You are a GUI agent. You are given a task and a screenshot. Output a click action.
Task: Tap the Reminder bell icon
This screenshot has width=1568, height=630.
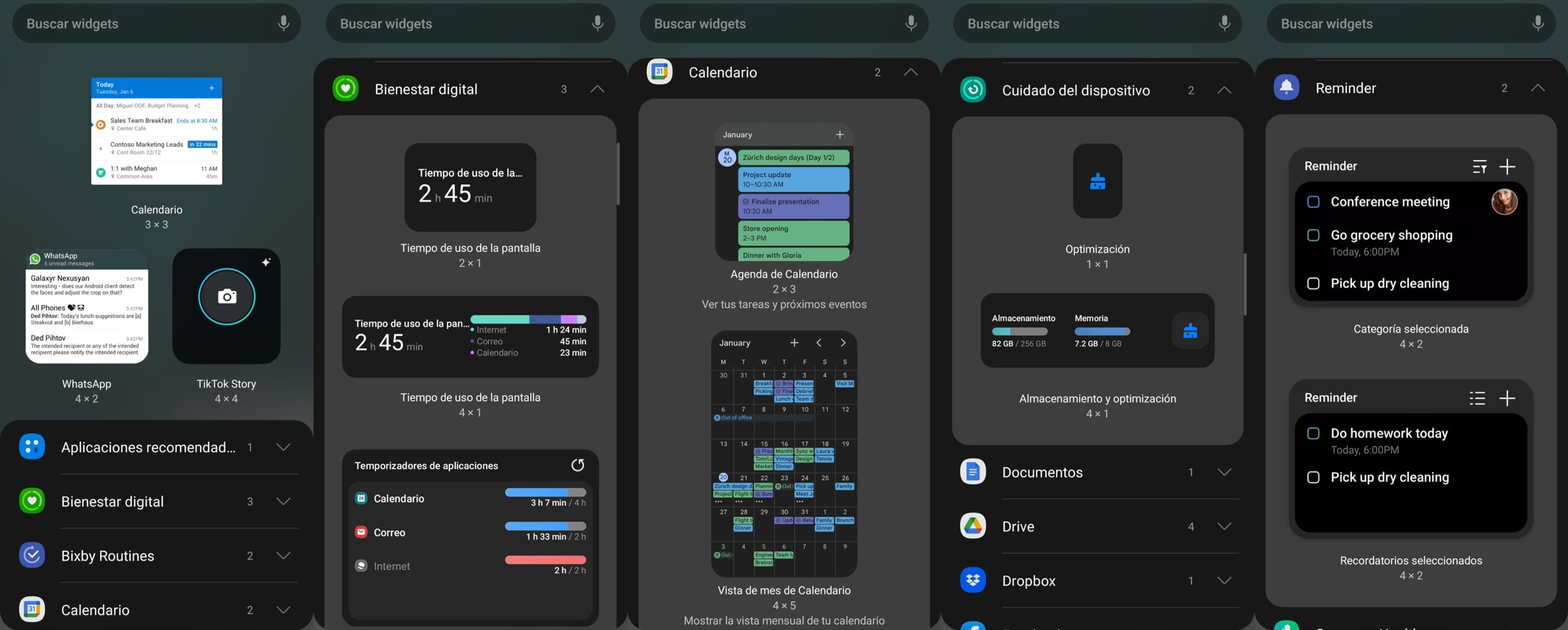1287,87
